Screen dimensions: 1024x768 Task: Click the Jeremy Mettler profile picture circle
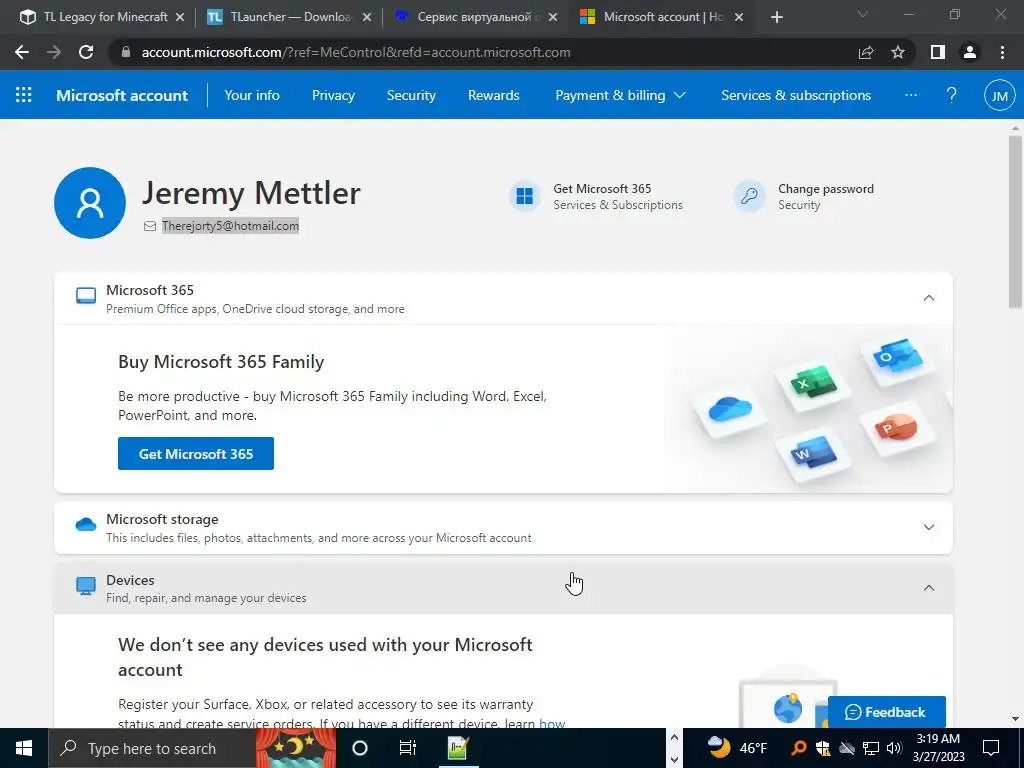pos(90,202)
